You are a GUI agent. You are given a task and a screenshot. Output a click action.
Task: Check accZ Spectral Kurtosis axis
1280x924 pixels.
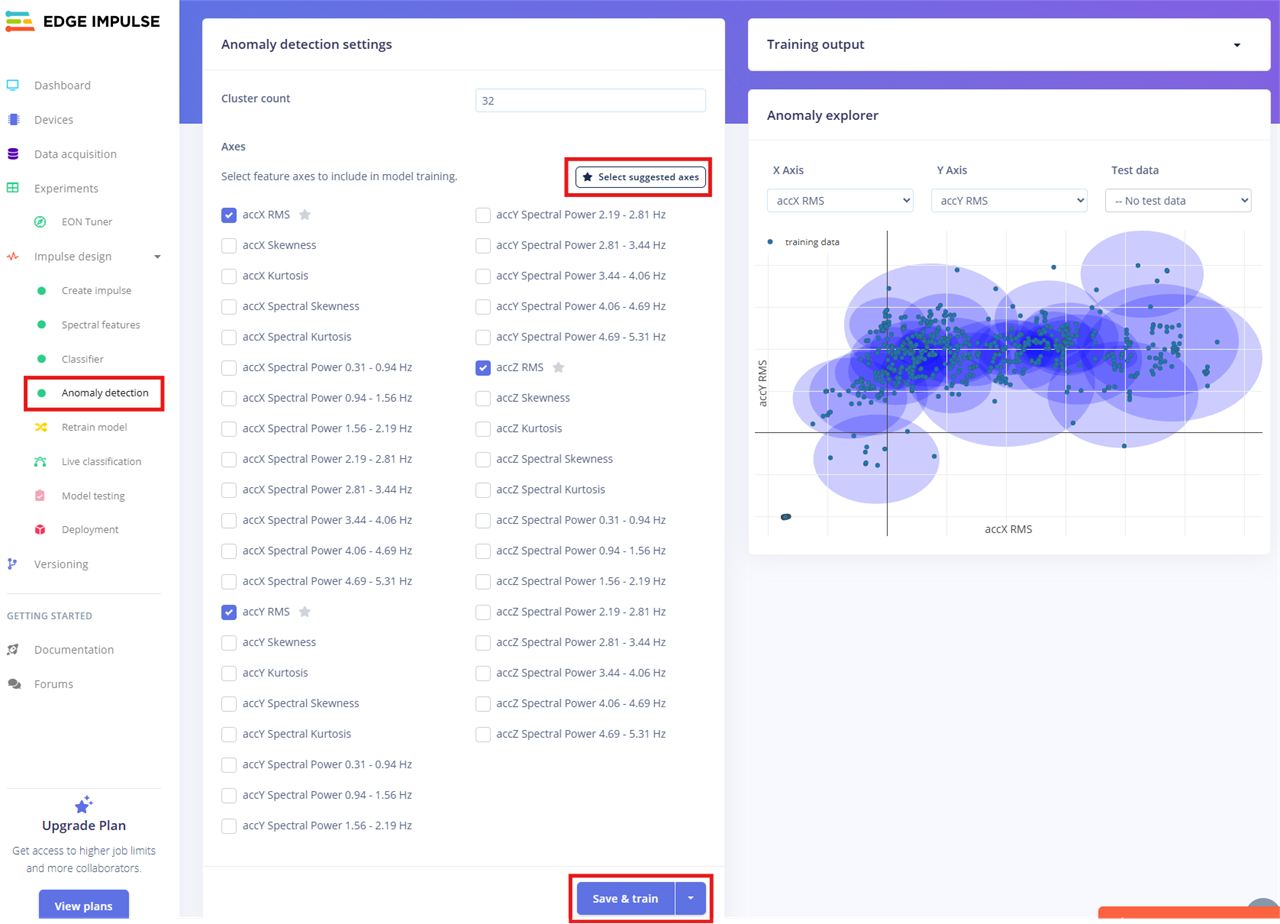(x=483, y=490)
